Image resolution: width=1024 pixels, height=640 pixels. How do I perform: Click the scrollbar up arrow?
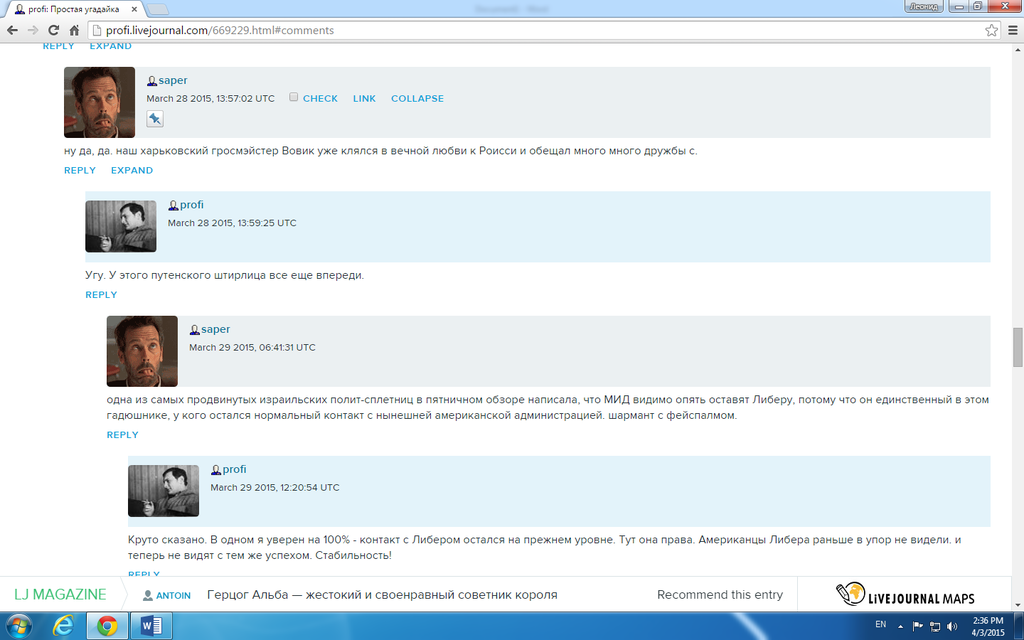(1017, 49)
